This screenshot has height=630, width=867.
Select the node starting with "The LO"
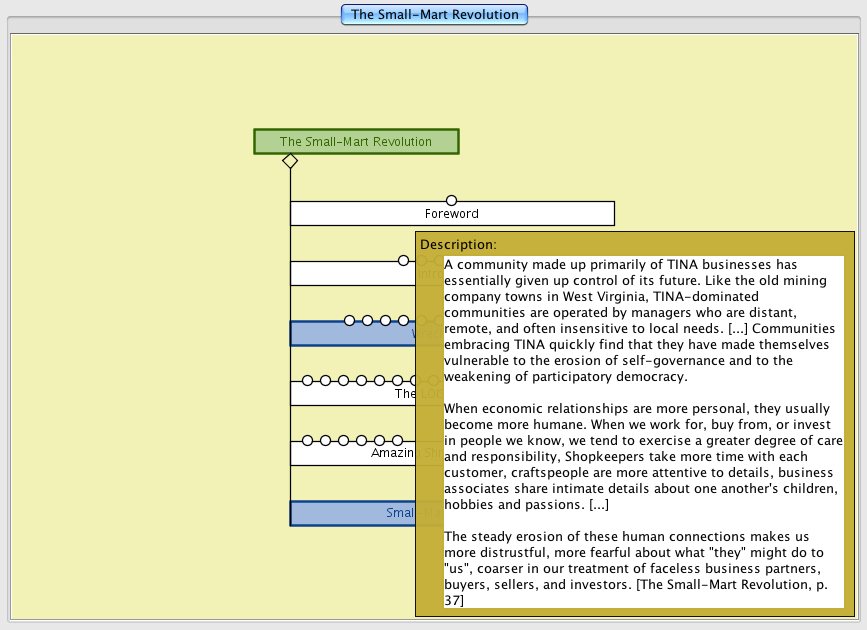coord(350,394)
